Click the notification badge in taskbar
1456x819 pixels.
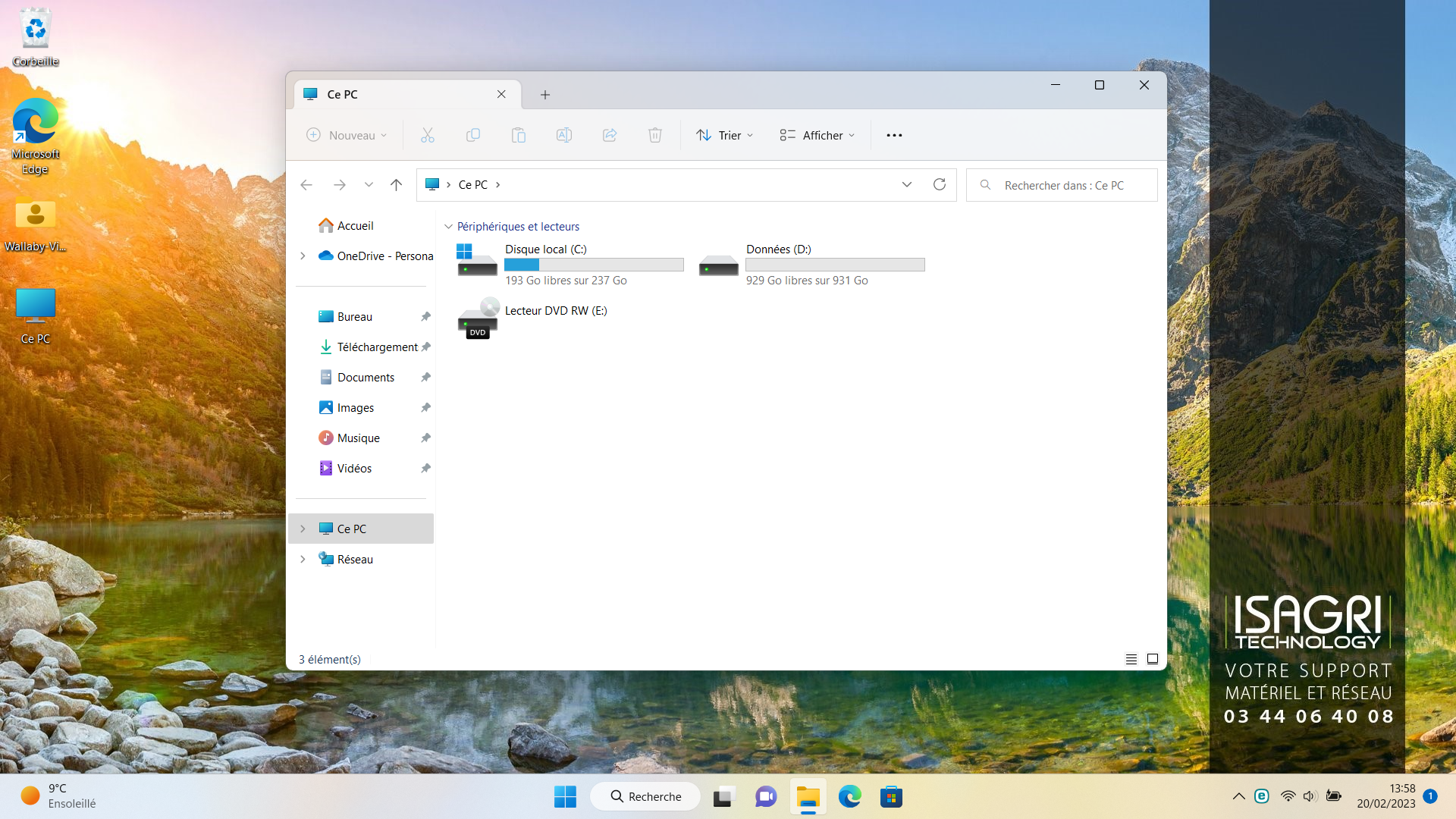tap(1430, 796)
